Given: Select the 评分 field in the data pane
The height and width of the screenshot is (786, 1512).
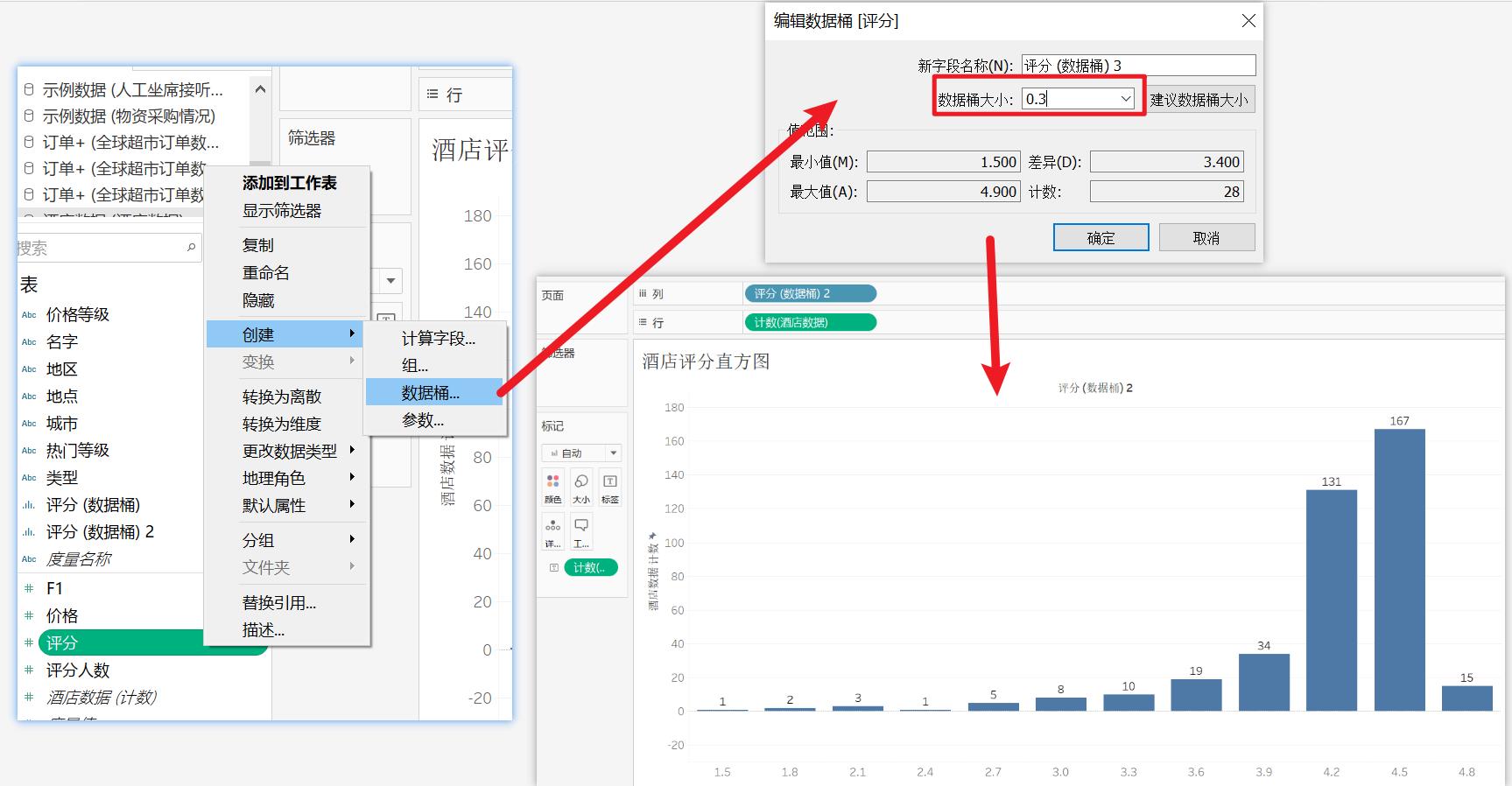Looking at the screenshot, I should tap(119, 642).
